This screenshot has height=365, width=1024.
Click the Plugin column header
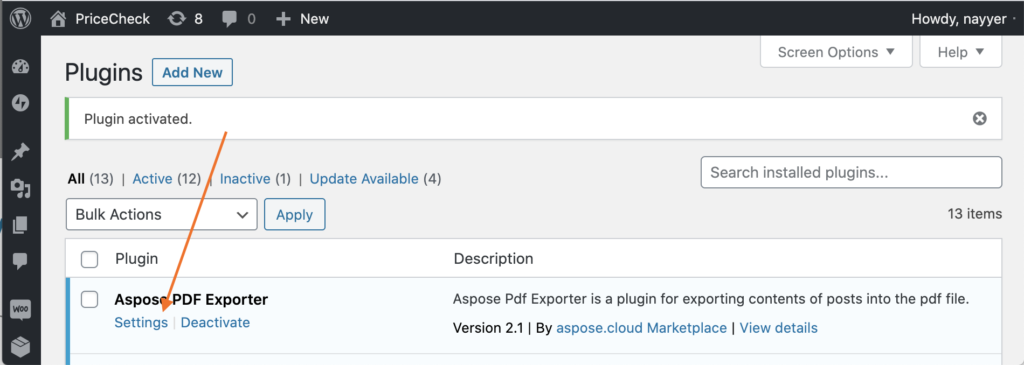136,259
